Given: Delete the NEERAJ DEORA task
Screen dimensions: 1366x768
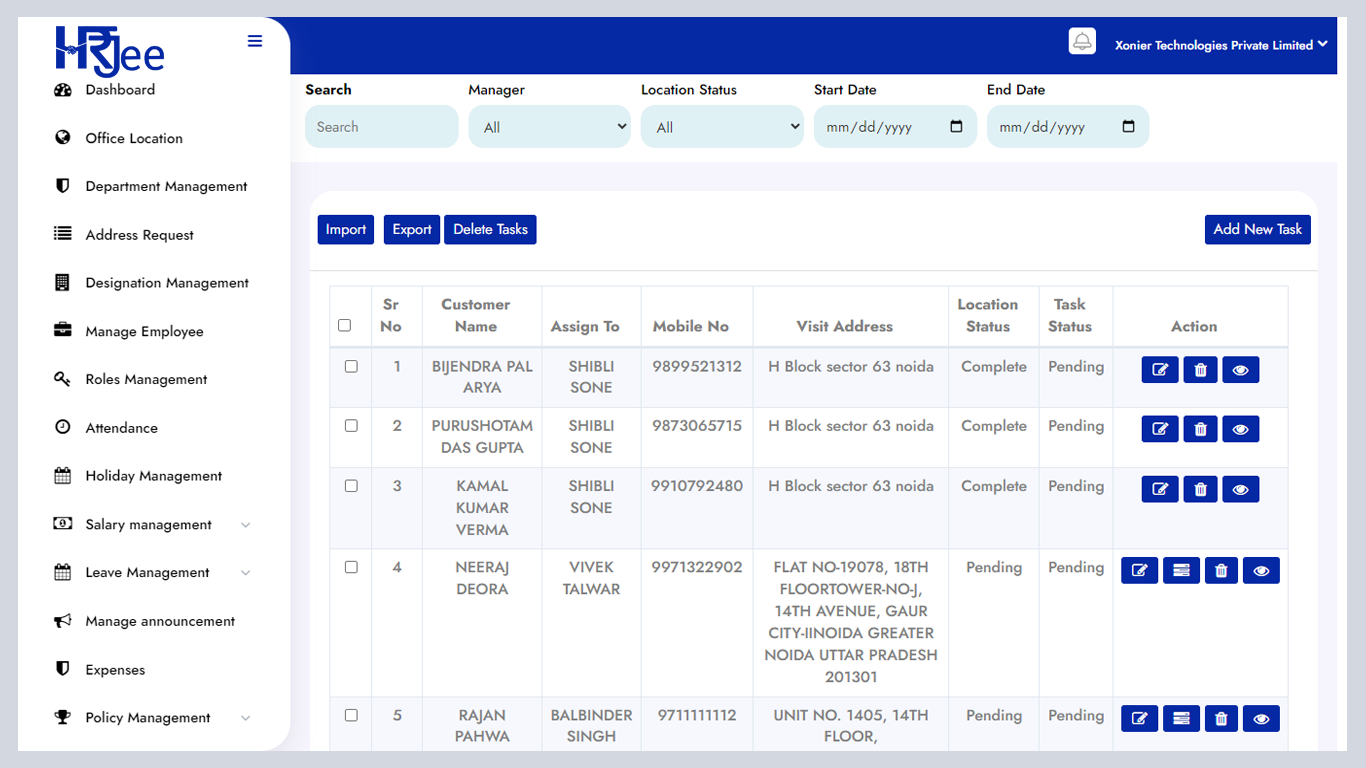Looking at the screenshot, I should tap(1221, 571).
